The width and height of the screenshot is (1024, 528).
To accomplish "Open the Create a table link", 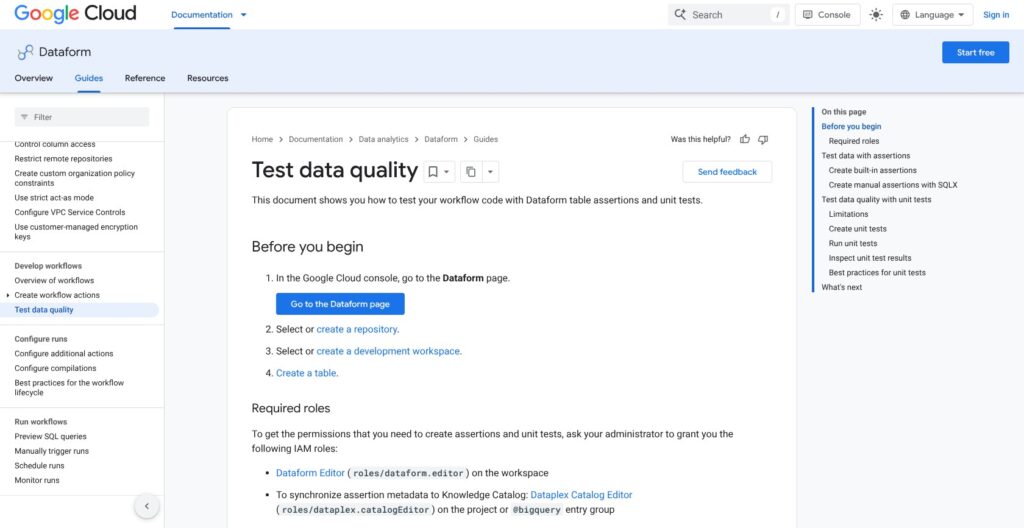I will [x=306, y=373].
